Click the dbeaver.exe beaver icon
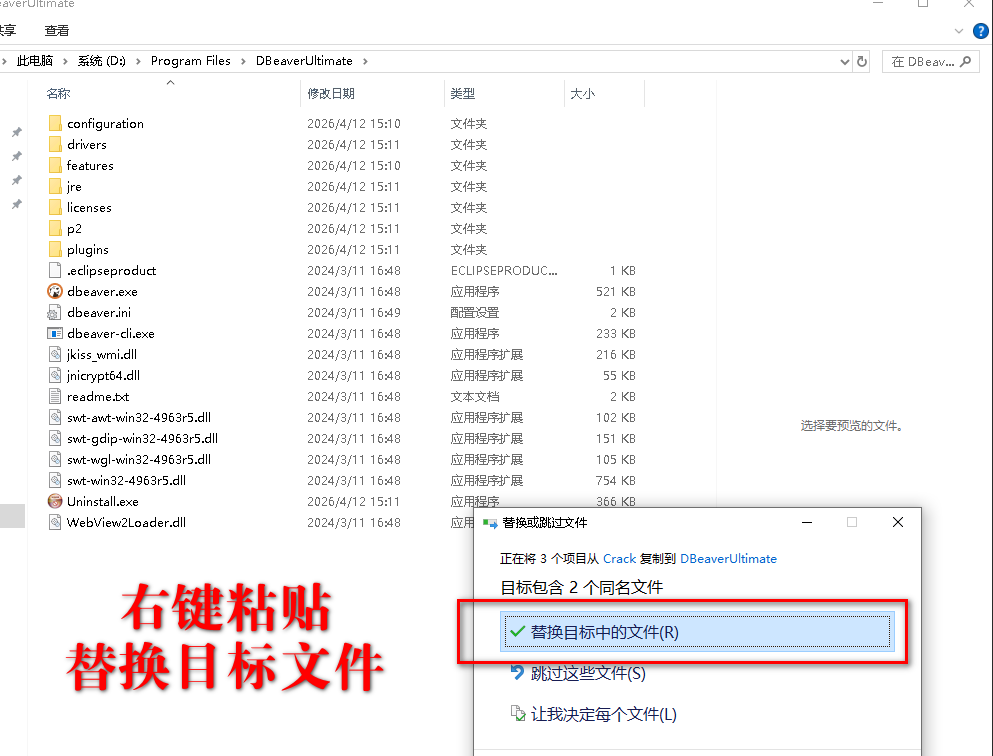This screenshot has width=993, height=756. [x=55, y=291]
